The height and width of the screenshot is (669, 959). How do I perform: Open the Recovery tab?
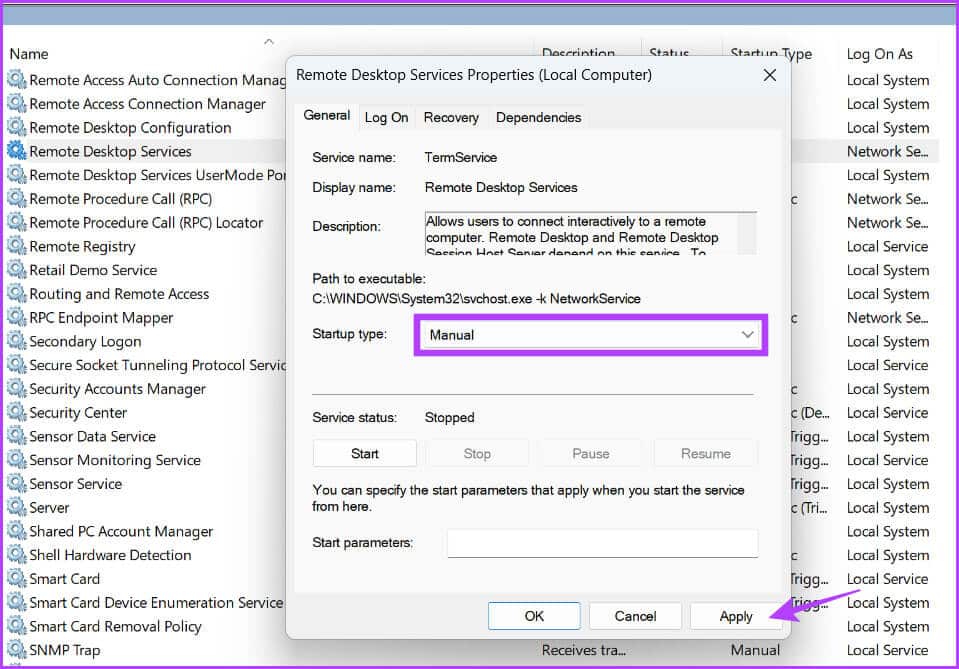pos(451,117)
